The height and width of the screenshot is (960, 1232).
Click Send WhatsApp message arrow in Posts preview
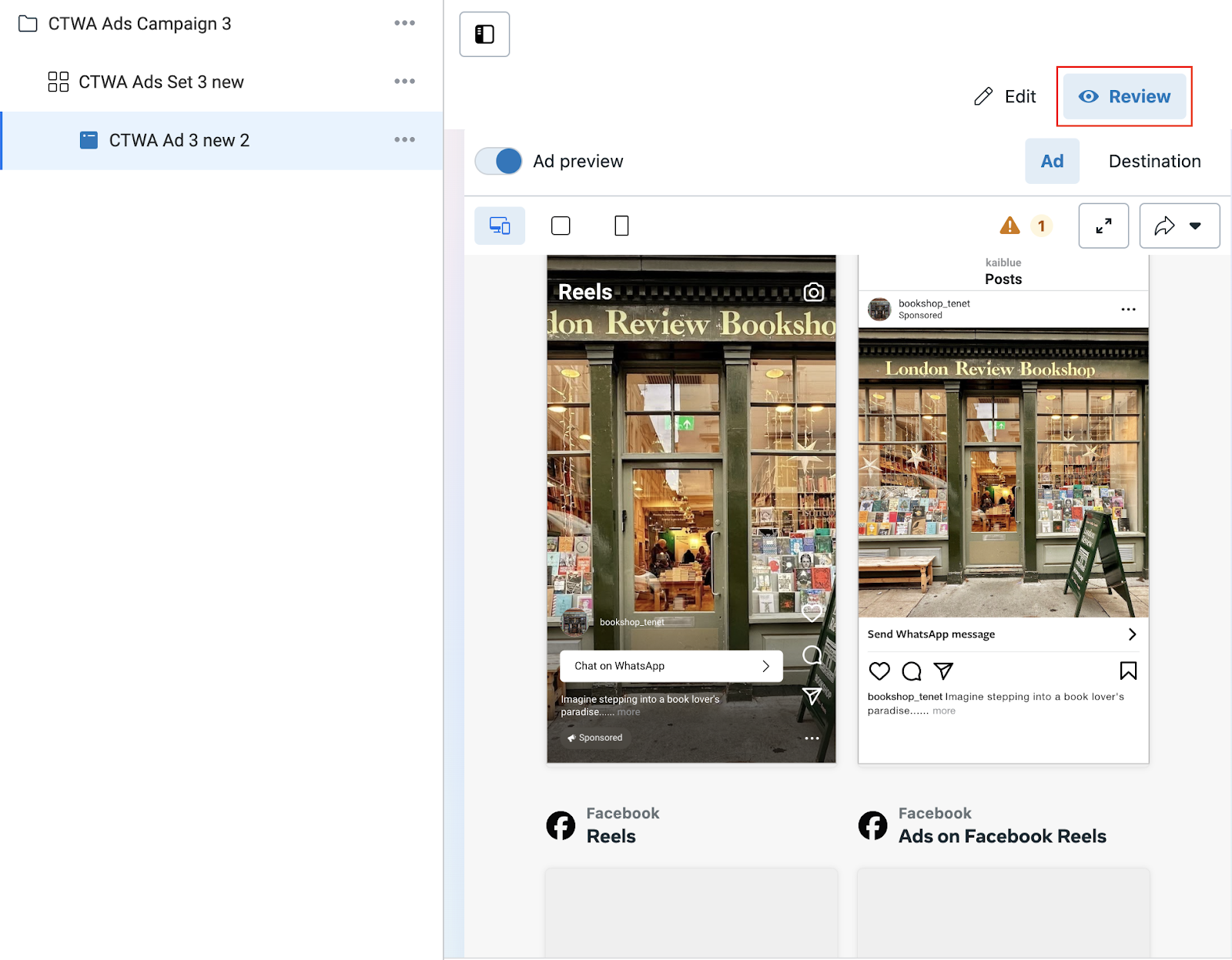pos(1132,634)
